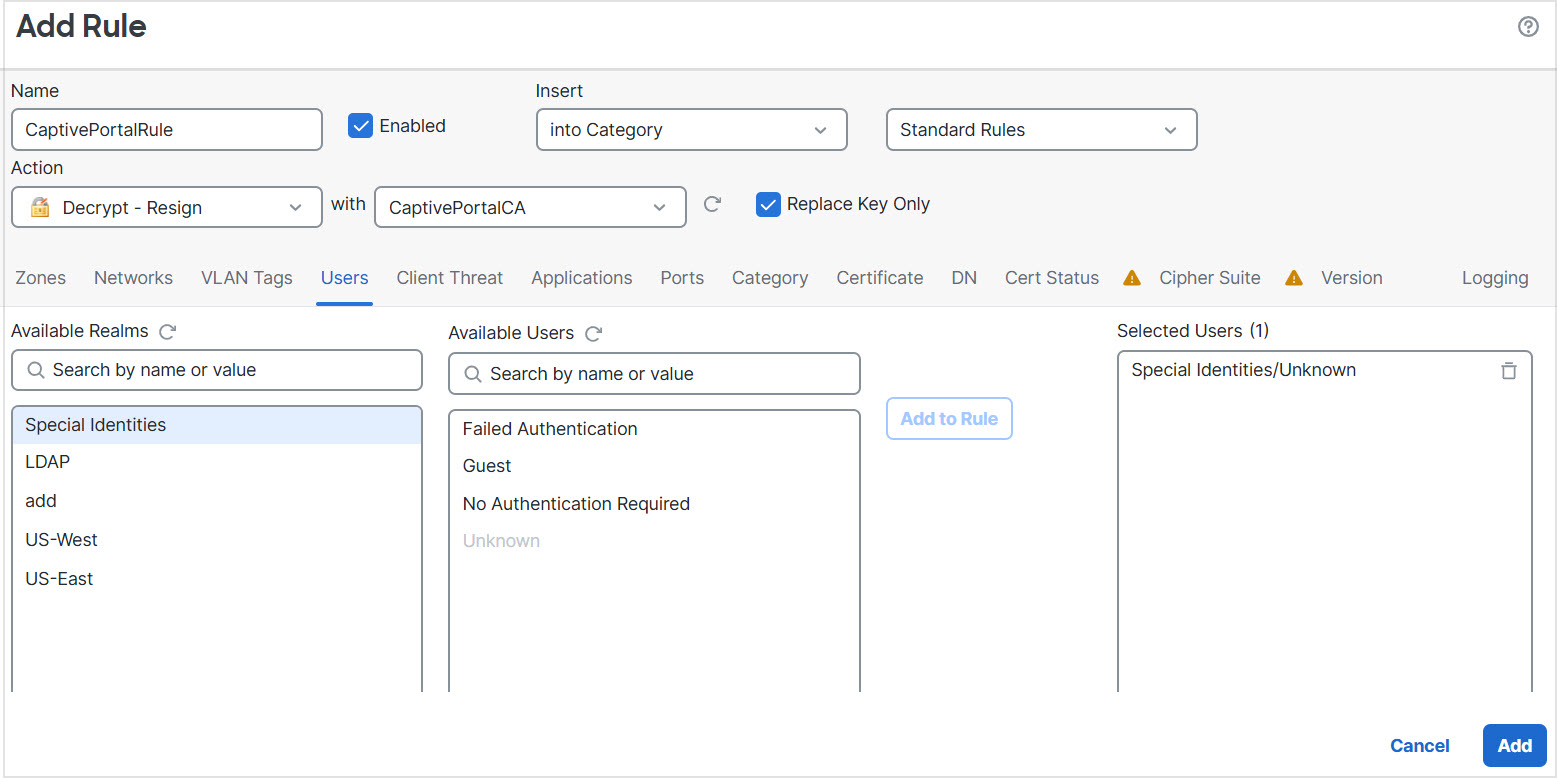Open the help icon
This screenshot has height=778, width=1557.
(1528, 26)
